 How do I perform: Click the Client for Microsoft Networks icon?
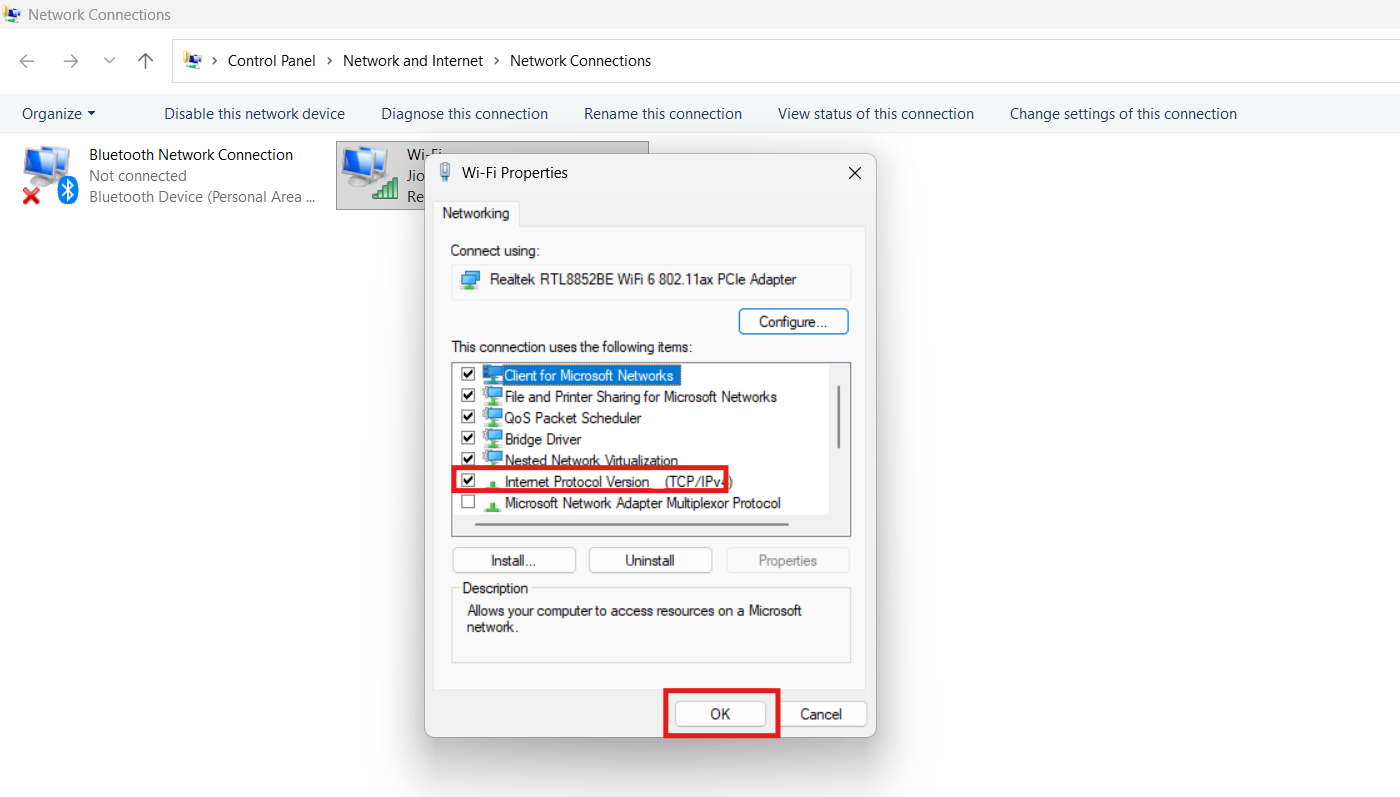click(x=493, y=375)
